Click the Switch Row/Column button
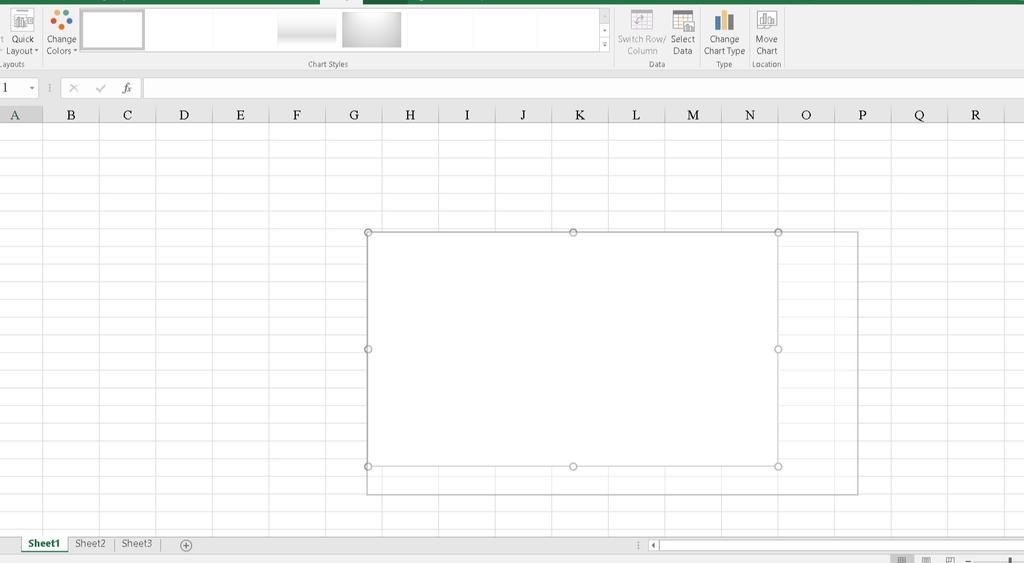 tap(641, 32)
